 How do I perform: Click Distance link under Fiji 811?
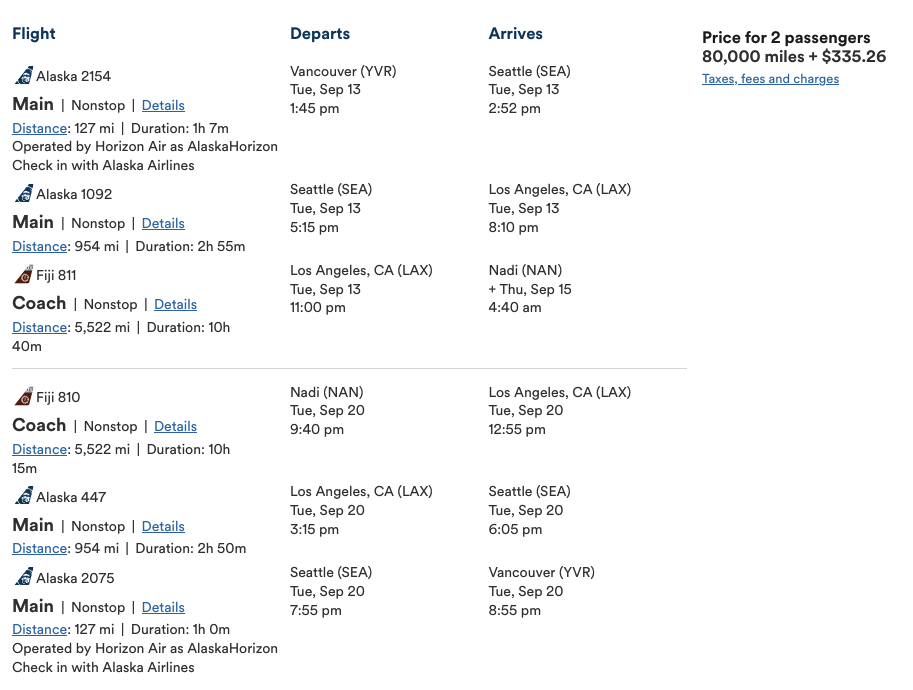[x=40, y=327]
